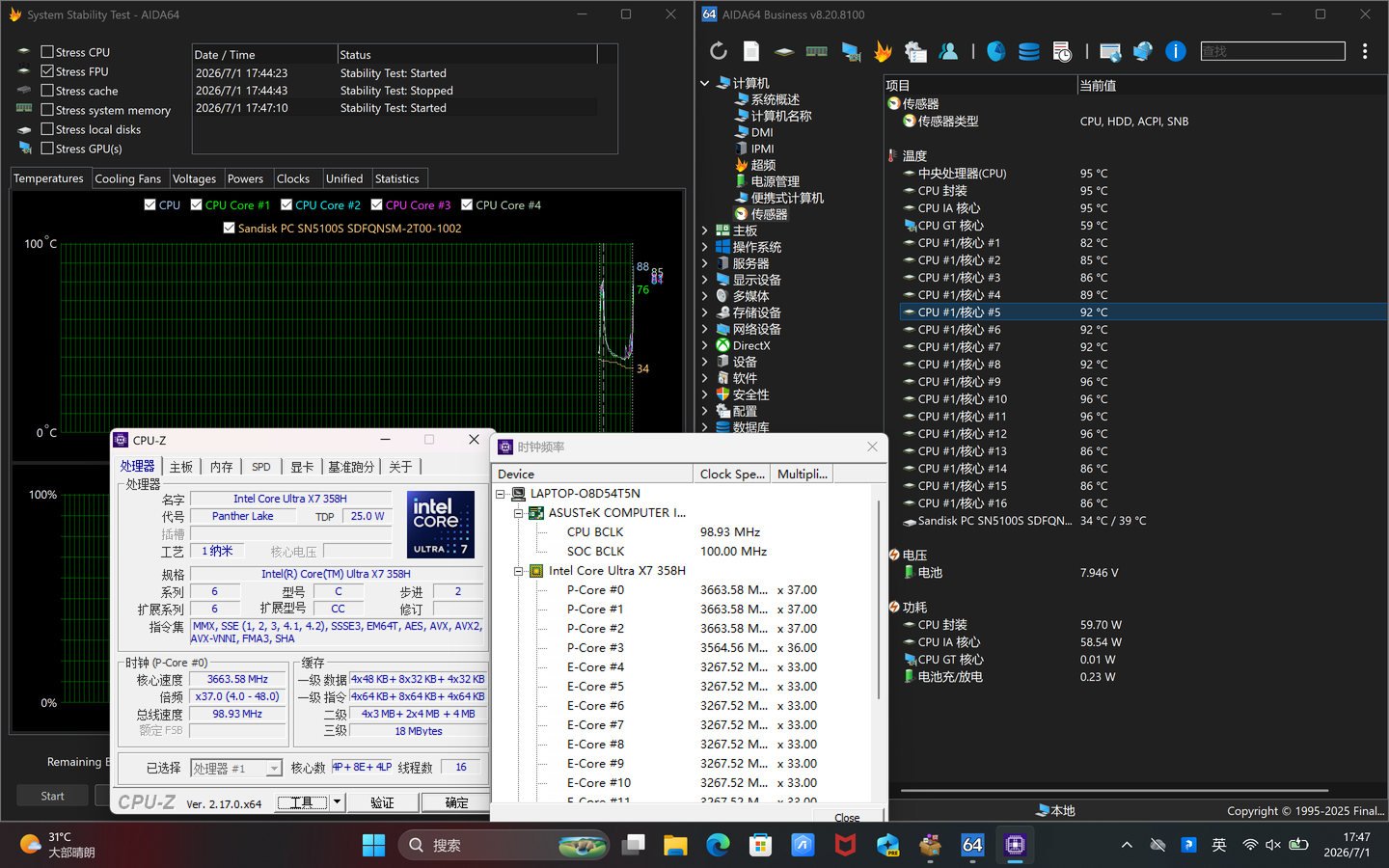
Task: Click the computer-and-globe network toolbar icon
Action: (1143, 51)
